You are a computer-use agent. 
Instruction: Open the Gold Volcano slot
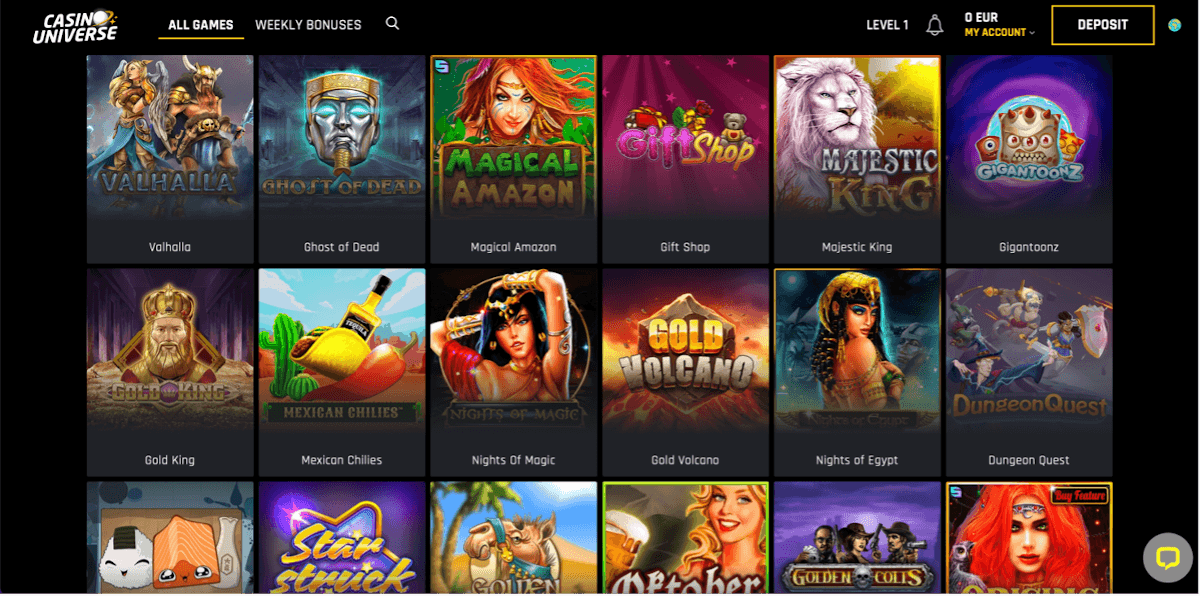(x=685, y=372)
